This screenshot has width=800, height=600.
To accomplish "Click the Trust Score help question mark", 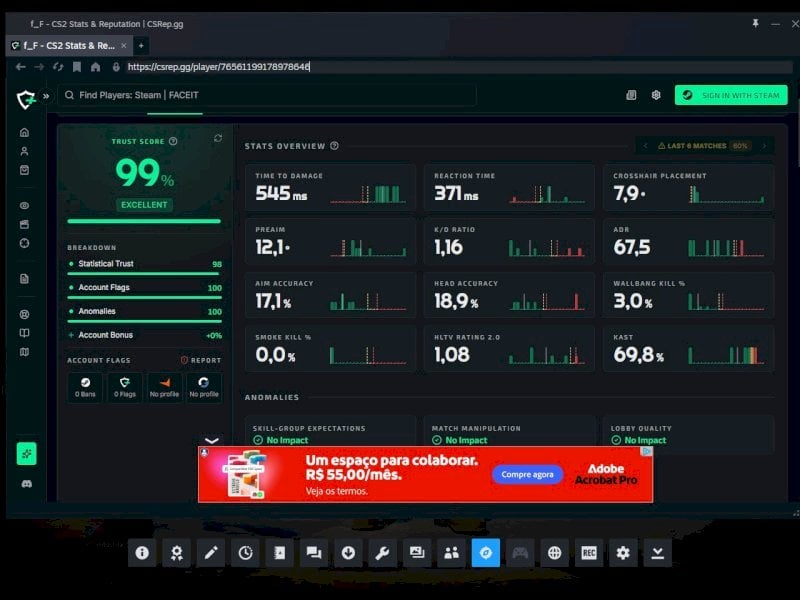I will [173, 141].
